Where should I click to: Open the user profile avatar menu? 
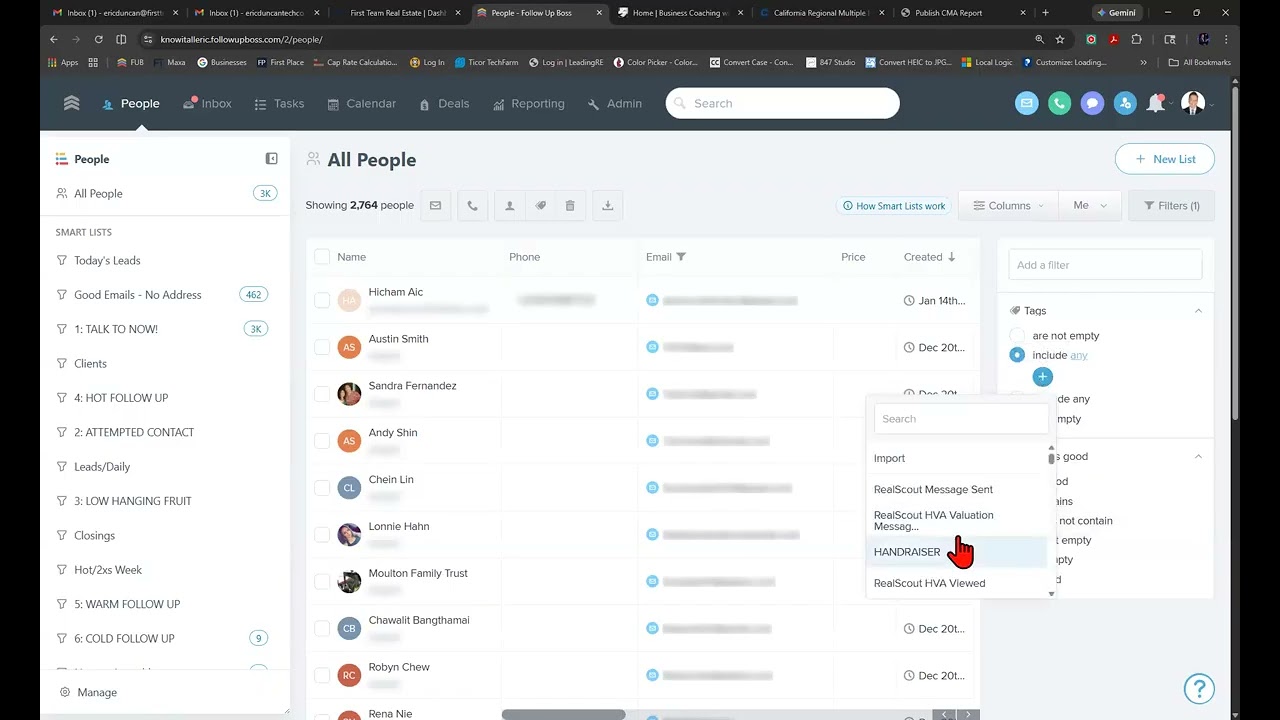(1192, 103)
